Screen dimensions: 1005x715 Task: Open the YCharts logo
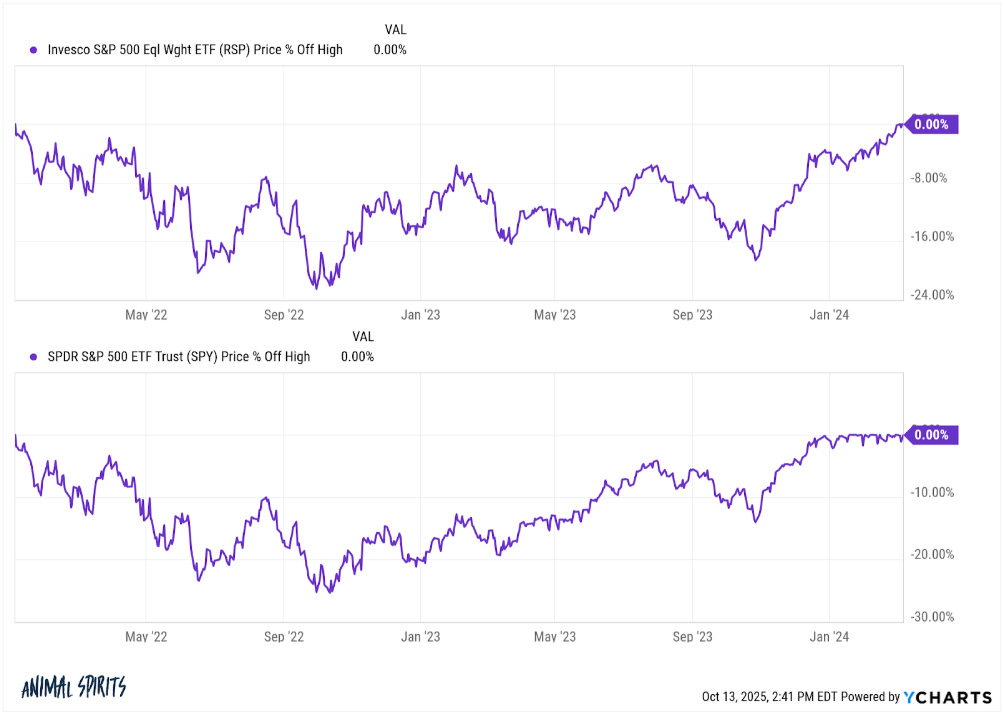coord(948,696)
